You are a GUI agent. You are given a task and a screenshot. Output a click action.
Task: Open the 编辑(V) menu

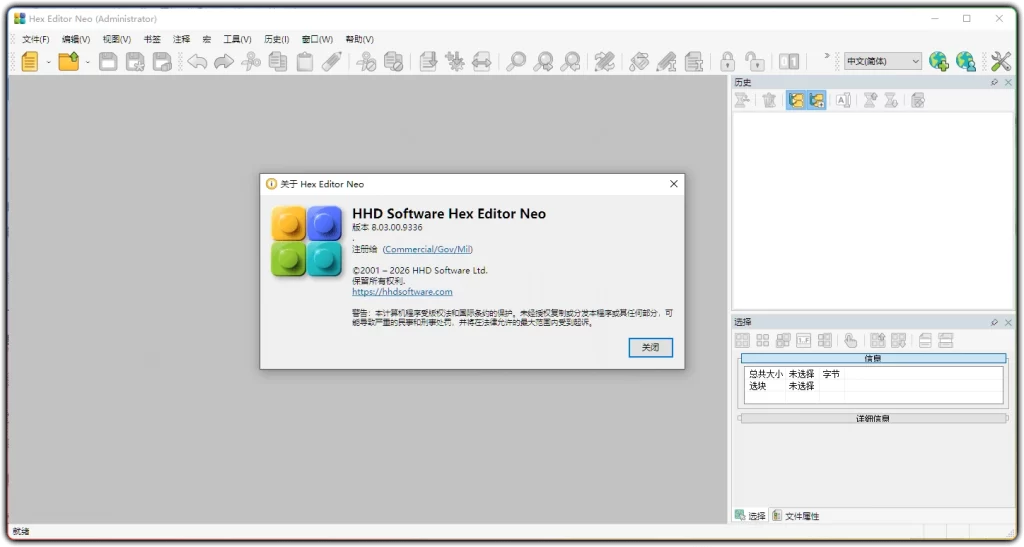[x=76, y=39]
